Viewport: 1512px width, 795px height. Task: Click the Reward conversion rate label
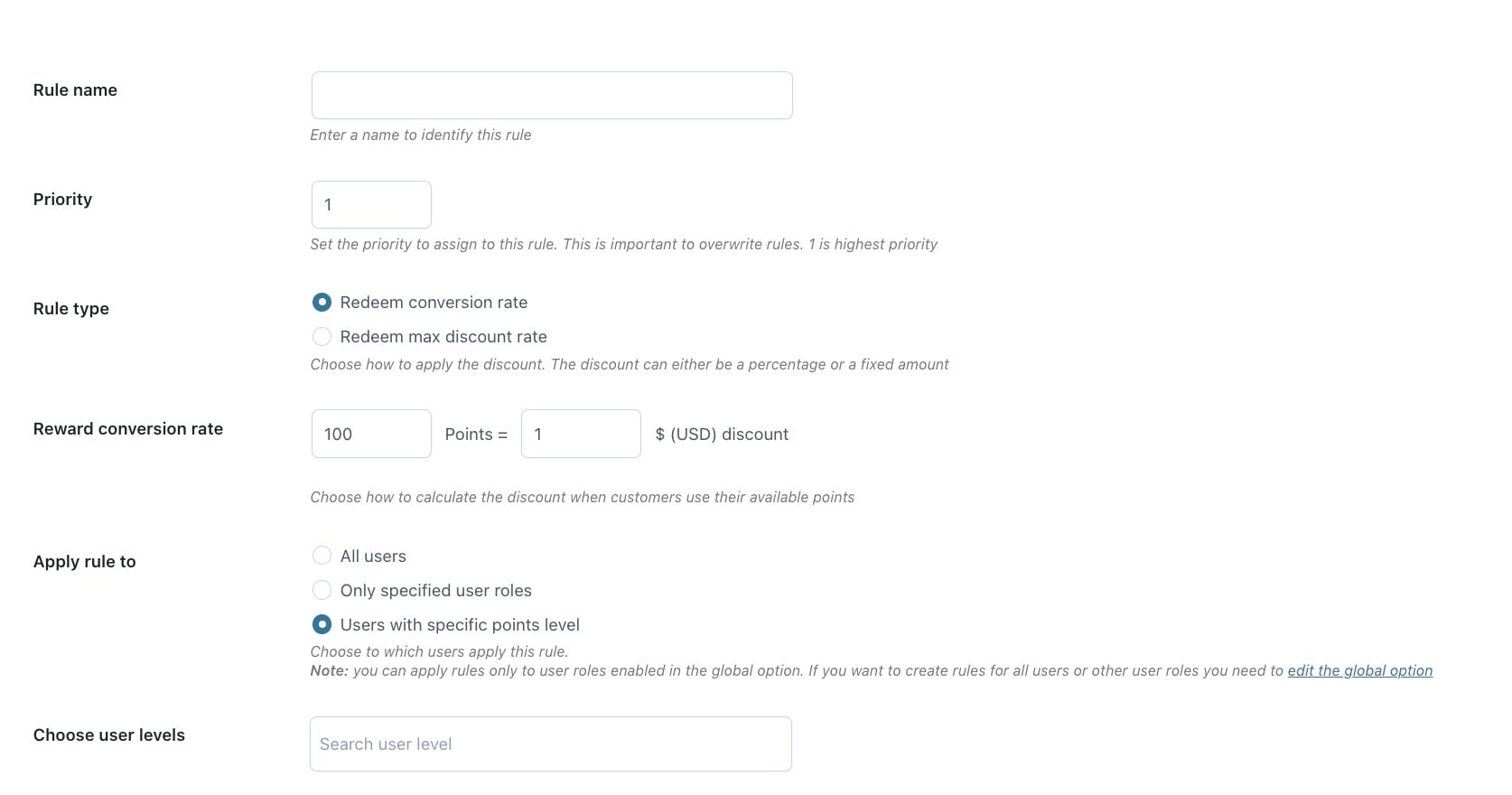[x=128, y=429]
